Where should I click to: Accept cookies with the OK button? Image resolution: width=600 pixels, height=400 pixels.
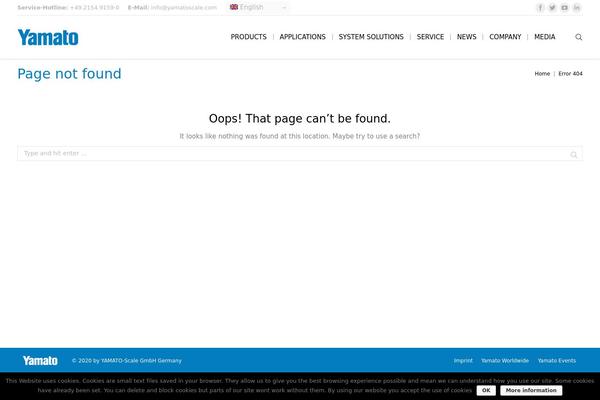(486, 390)
